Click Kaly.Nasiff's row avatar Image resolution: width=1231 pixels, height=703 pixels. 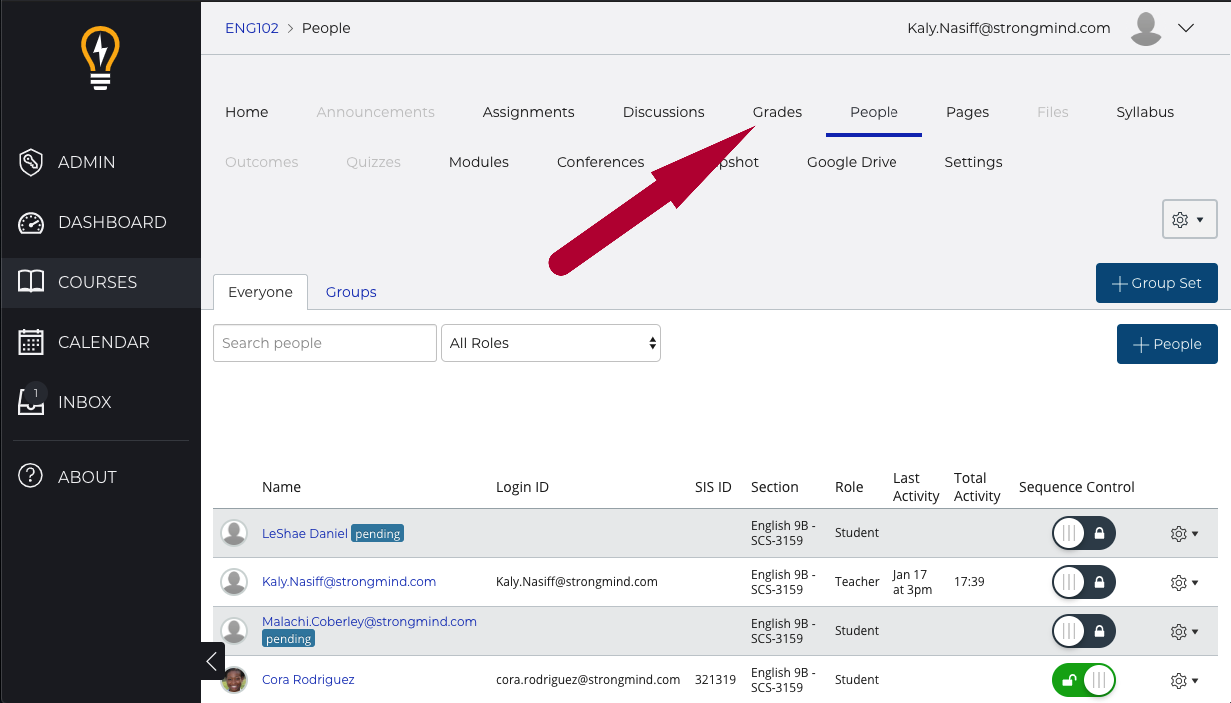(x=234, y=582)
